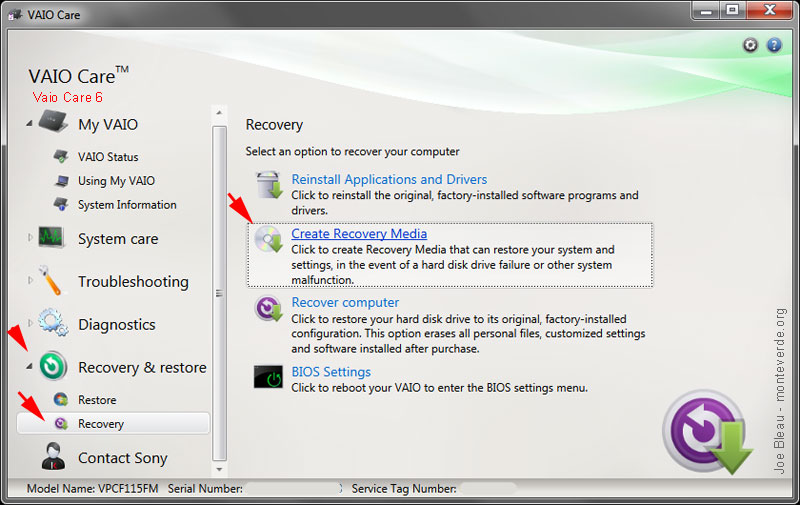Click sidebar scrollbar up arrow
This screenshot has height=505, width=800.
[219, 113]
